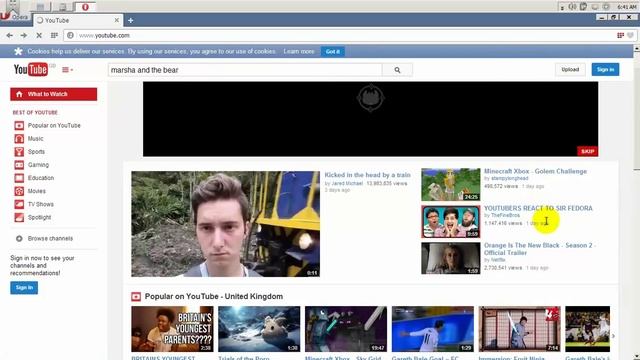Click the Youtubers React thumbnail
The image size is (640, 360).
coord(451,221)
